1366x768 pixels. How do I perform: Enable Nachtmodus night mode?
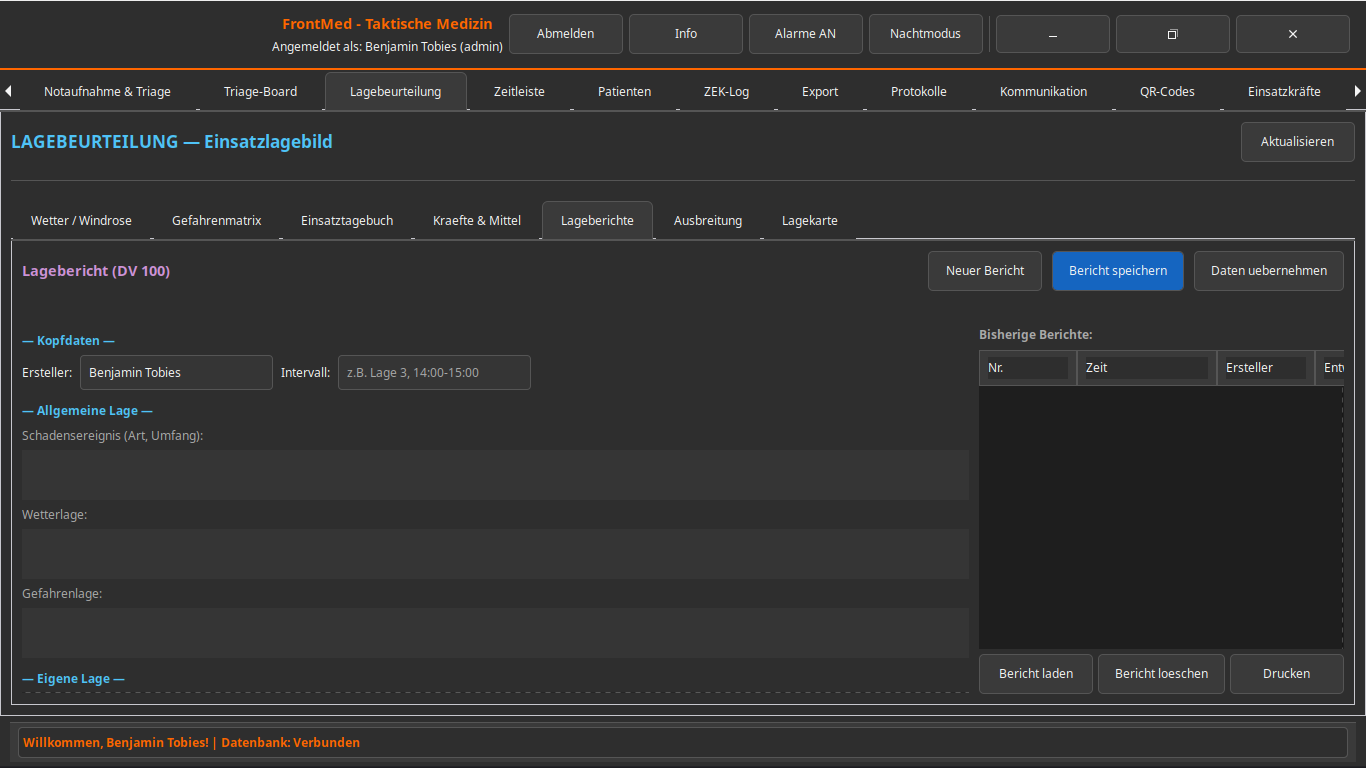pyautogui.click(x=925, y=34)
